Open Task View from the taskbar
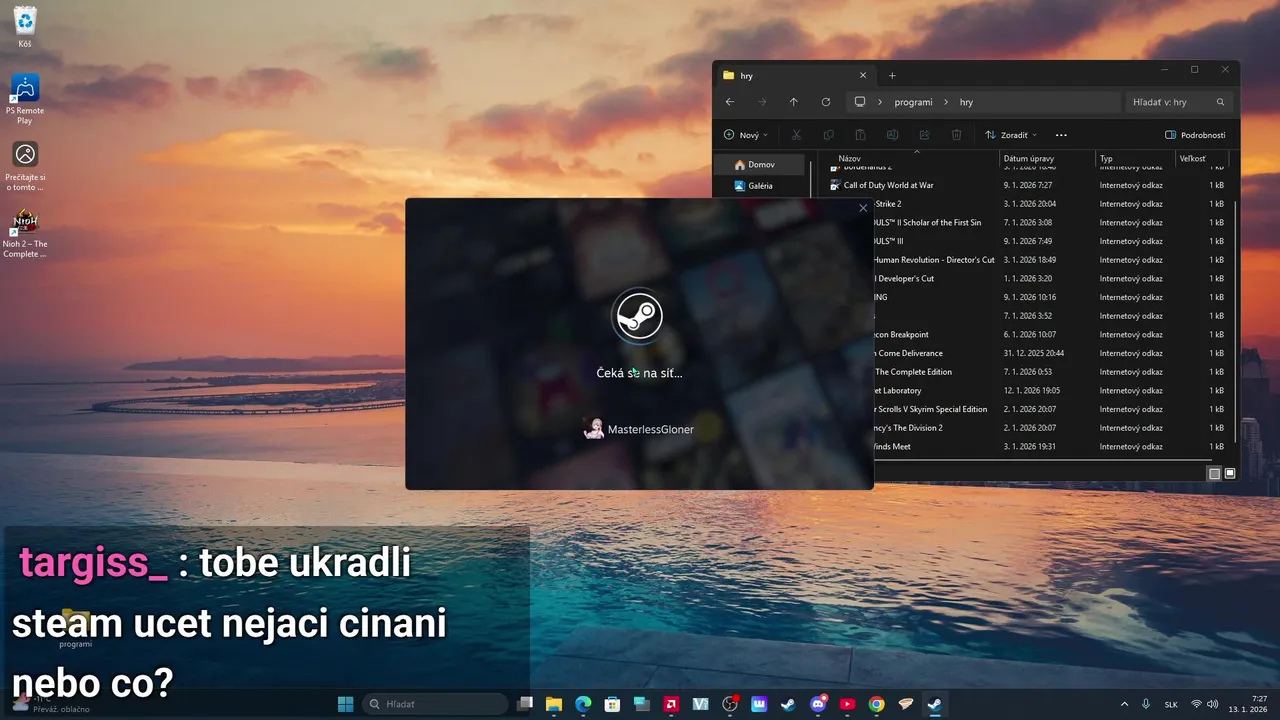The image size is (1280, 720). [525, 704]
